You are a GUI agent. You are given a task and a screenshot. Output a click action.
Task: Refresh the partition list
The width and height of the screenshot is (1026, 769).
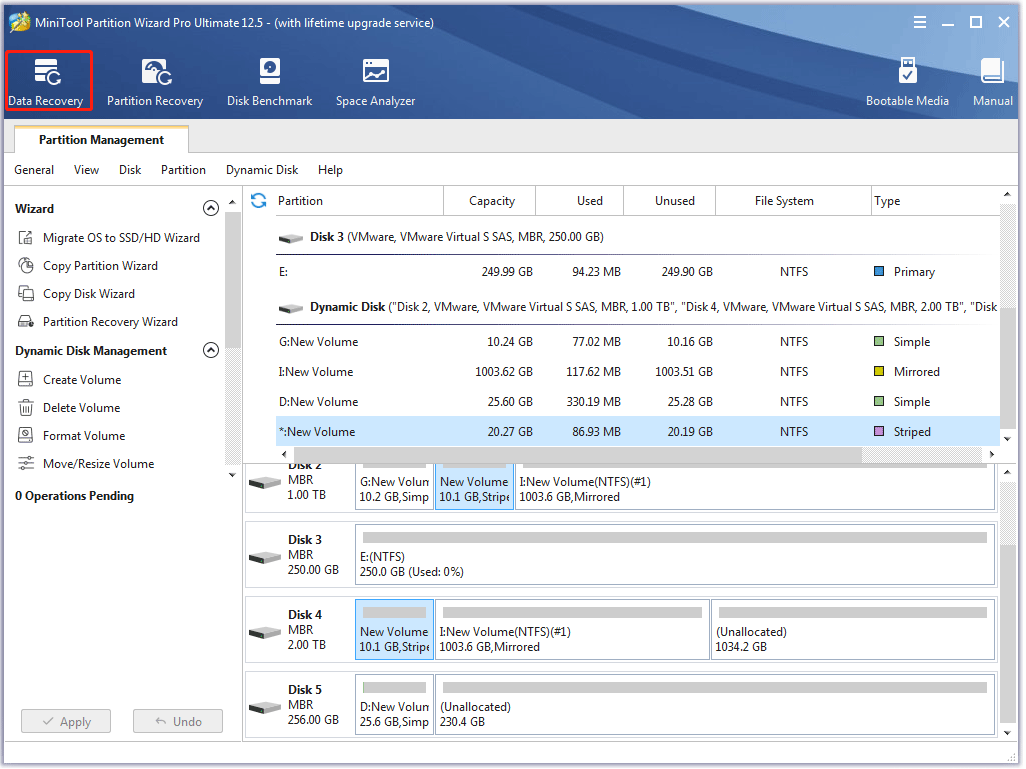(x=259, y=201)
